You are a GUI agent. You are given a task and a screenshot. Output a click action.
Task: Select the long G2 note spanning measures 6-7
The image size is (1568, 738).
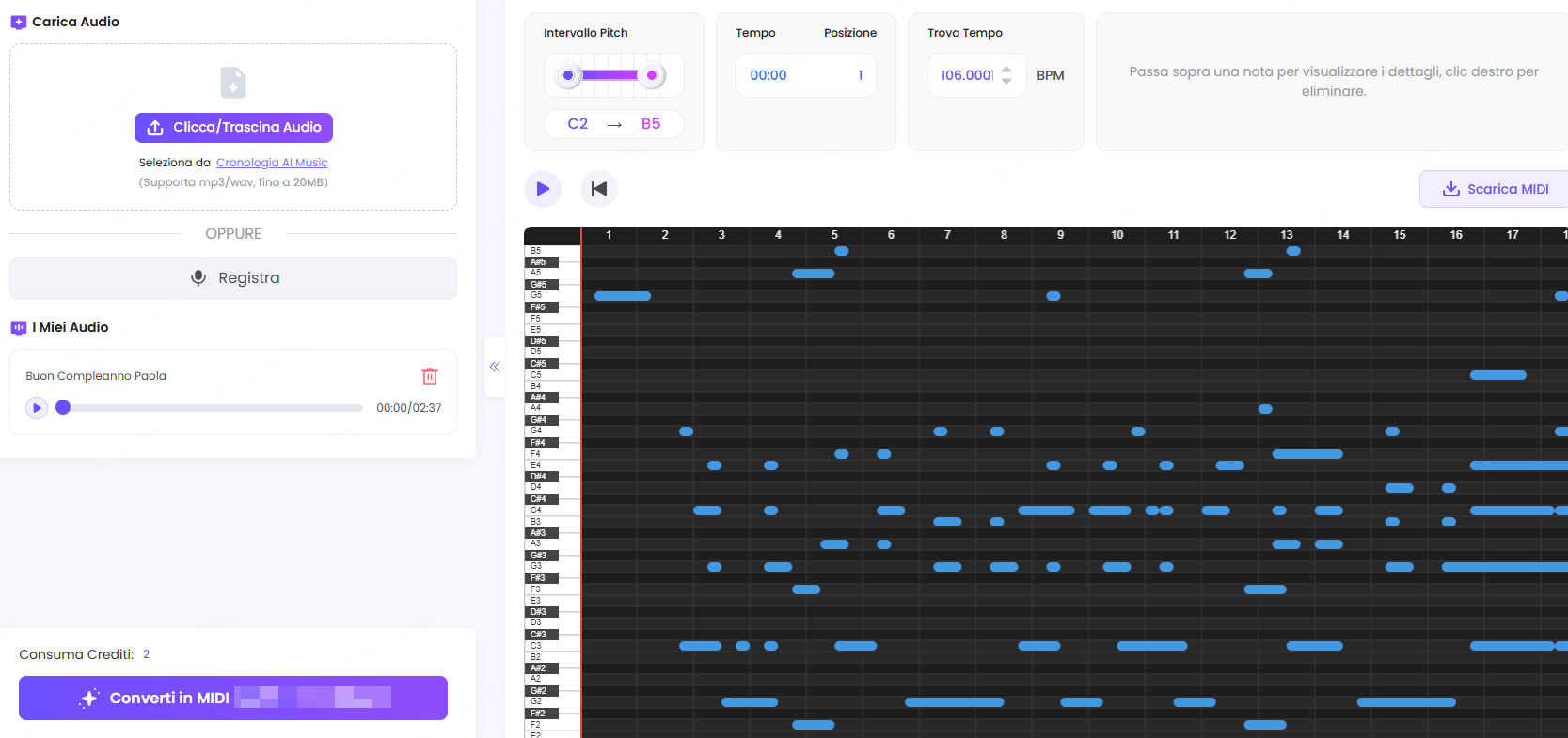[x=955, y=702]
